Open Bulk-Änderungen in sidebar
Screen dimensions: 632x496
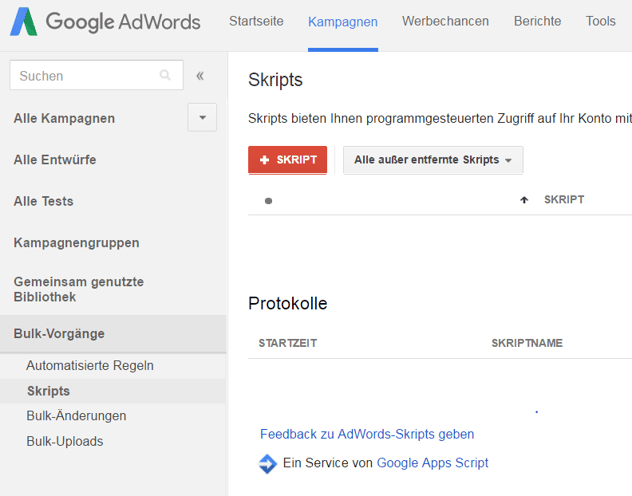click(76, 415)
